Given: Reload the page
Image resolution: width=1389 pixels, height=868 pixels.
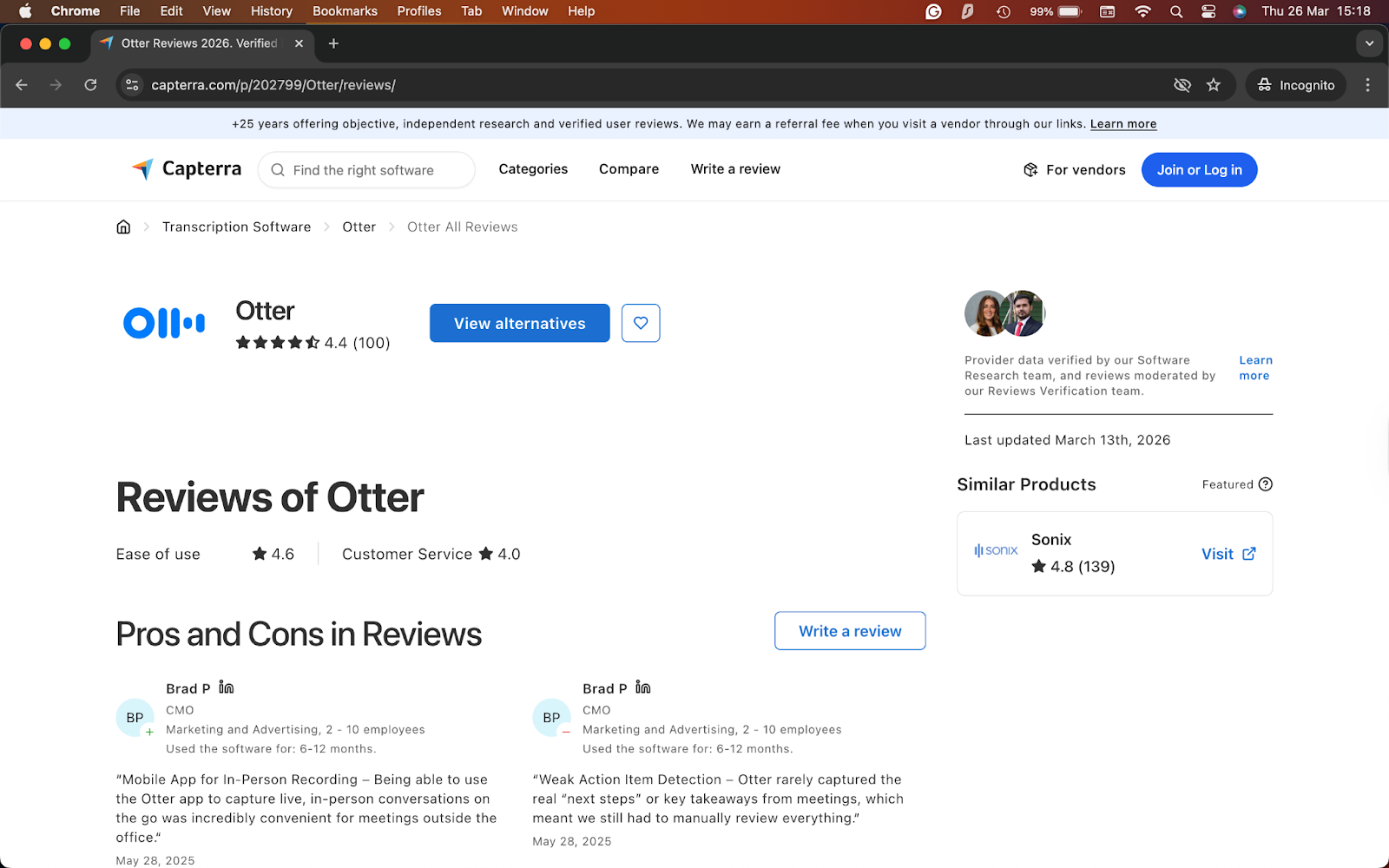Looking at the screenshot, I should click(x=90, y=85).
